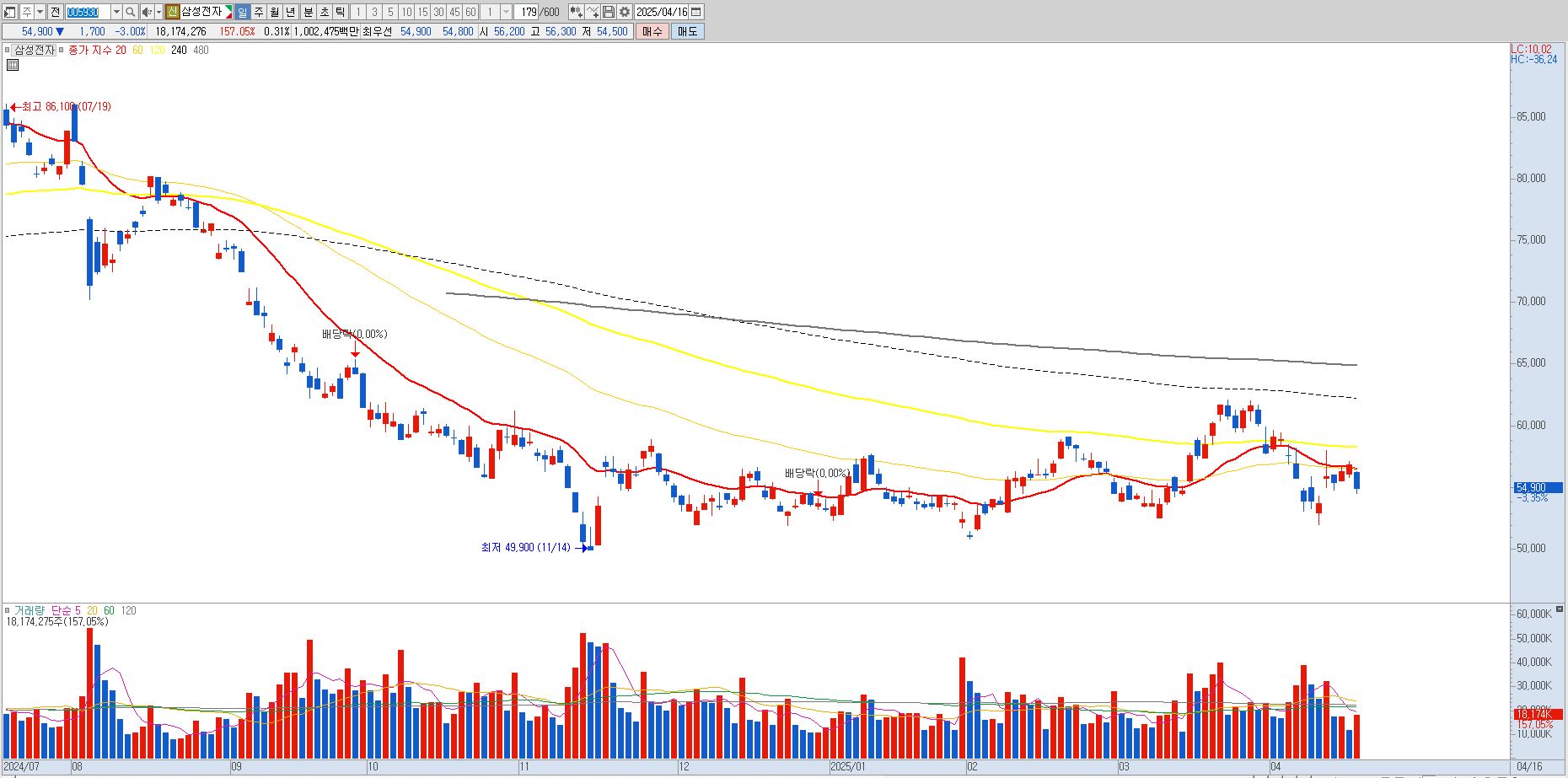Click the small square toggle before 삼성전자 legend
1568x778 pixels.
tap(7, 50)
